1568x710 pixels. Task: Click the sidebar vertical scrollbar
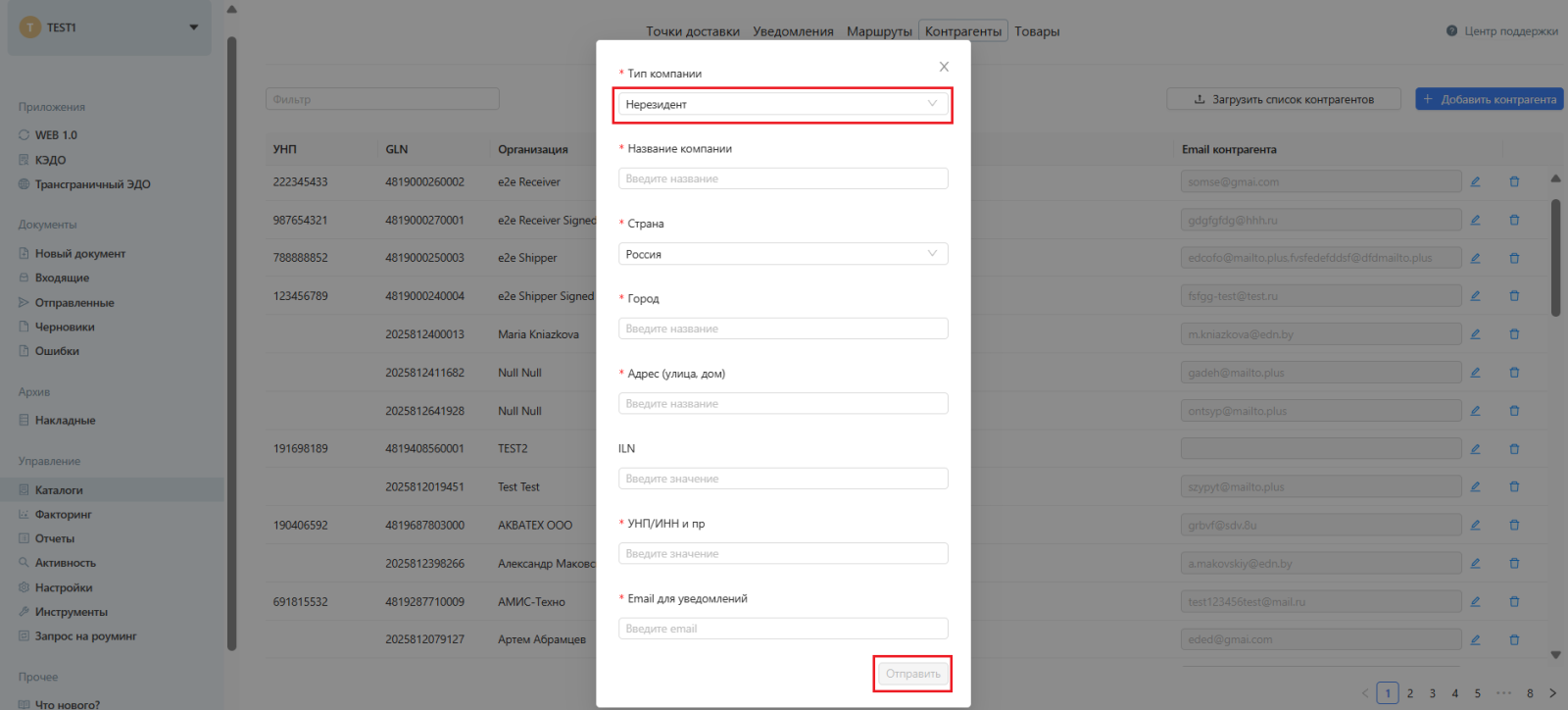231,343
